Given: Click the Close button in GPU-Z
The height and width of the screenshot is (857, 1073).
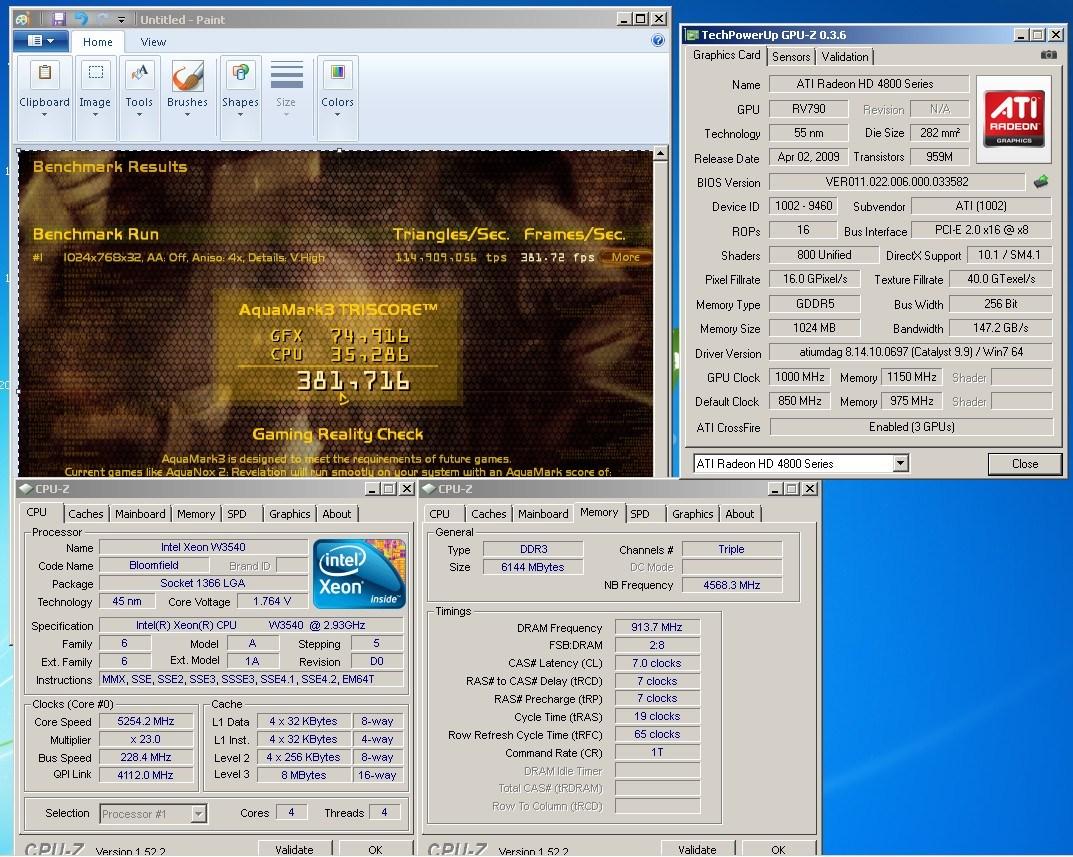Looking at the screenshot, I should [1024, 463].
